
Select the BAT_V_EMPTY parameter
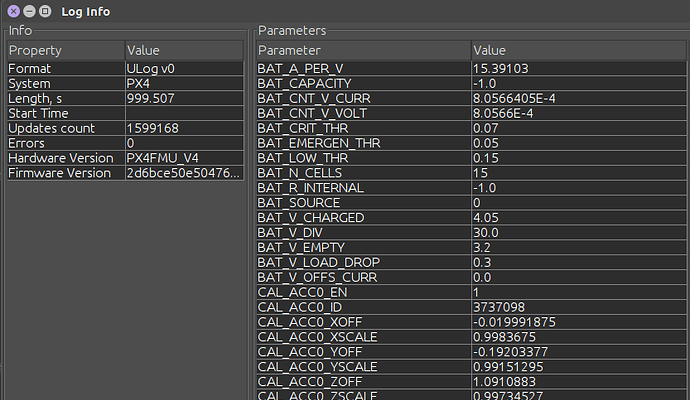click(363, 248)
